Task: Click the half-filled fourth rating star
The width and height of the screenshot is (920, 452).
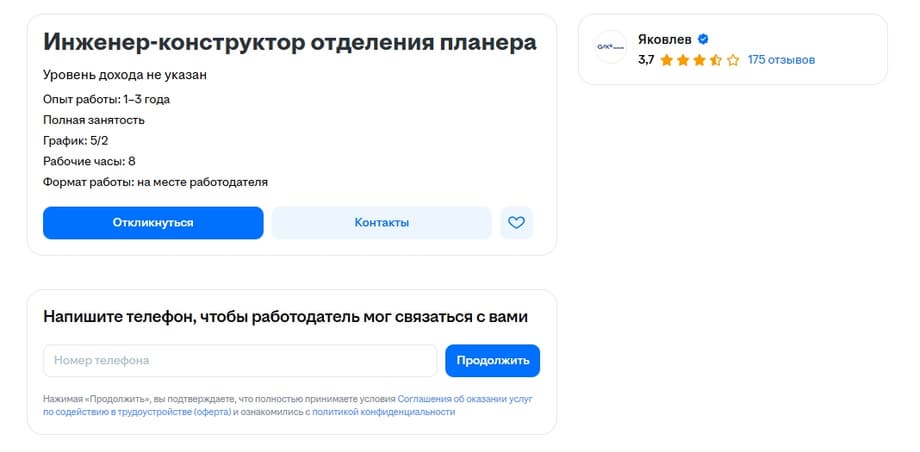Action: [x=716, y=60]
